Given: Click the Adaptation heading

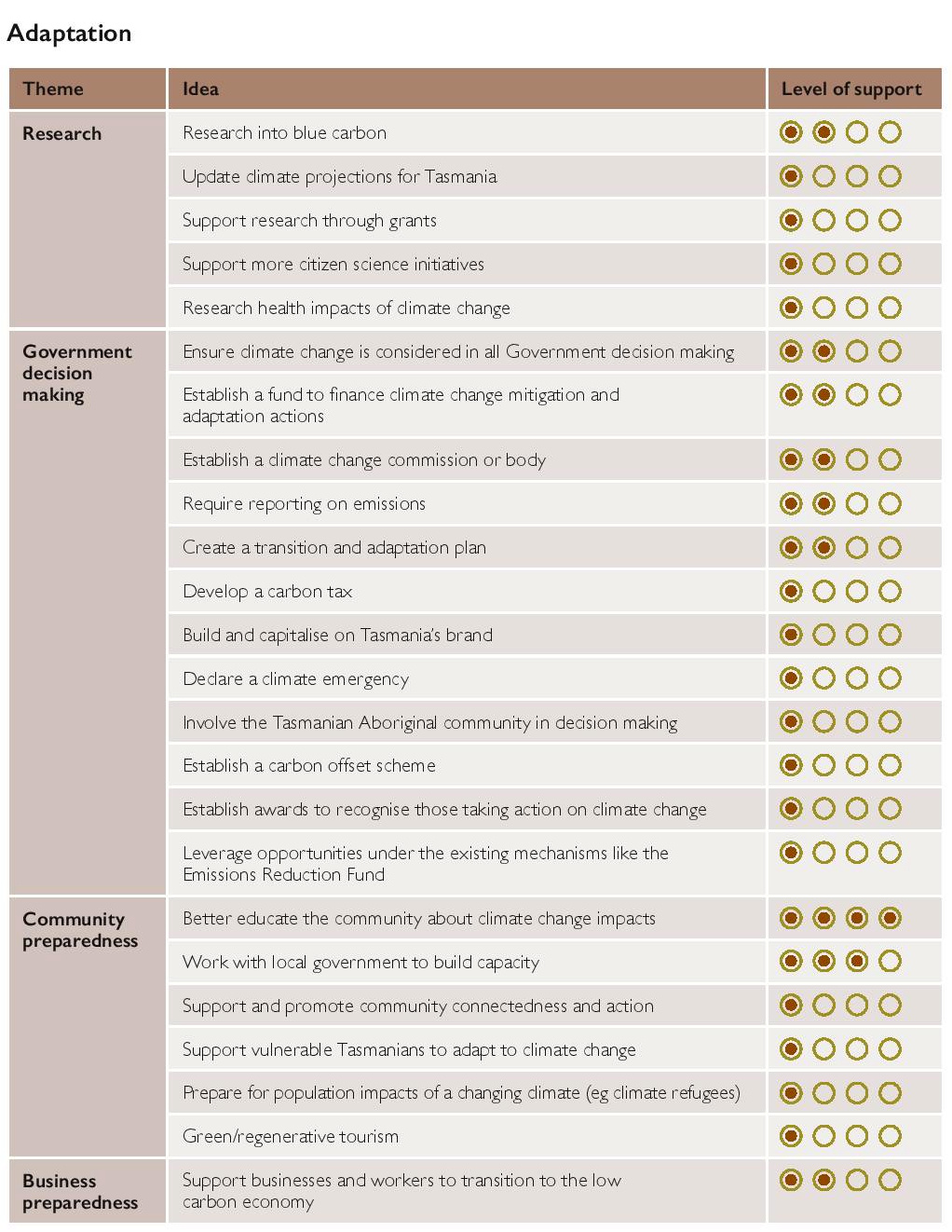Looking at the screenshot, I should pyautogui.click(x=69, y=34).
